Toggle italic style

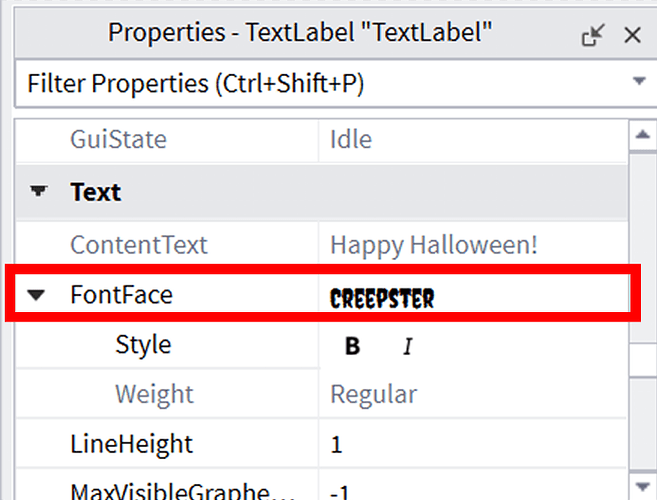point(407,346)
